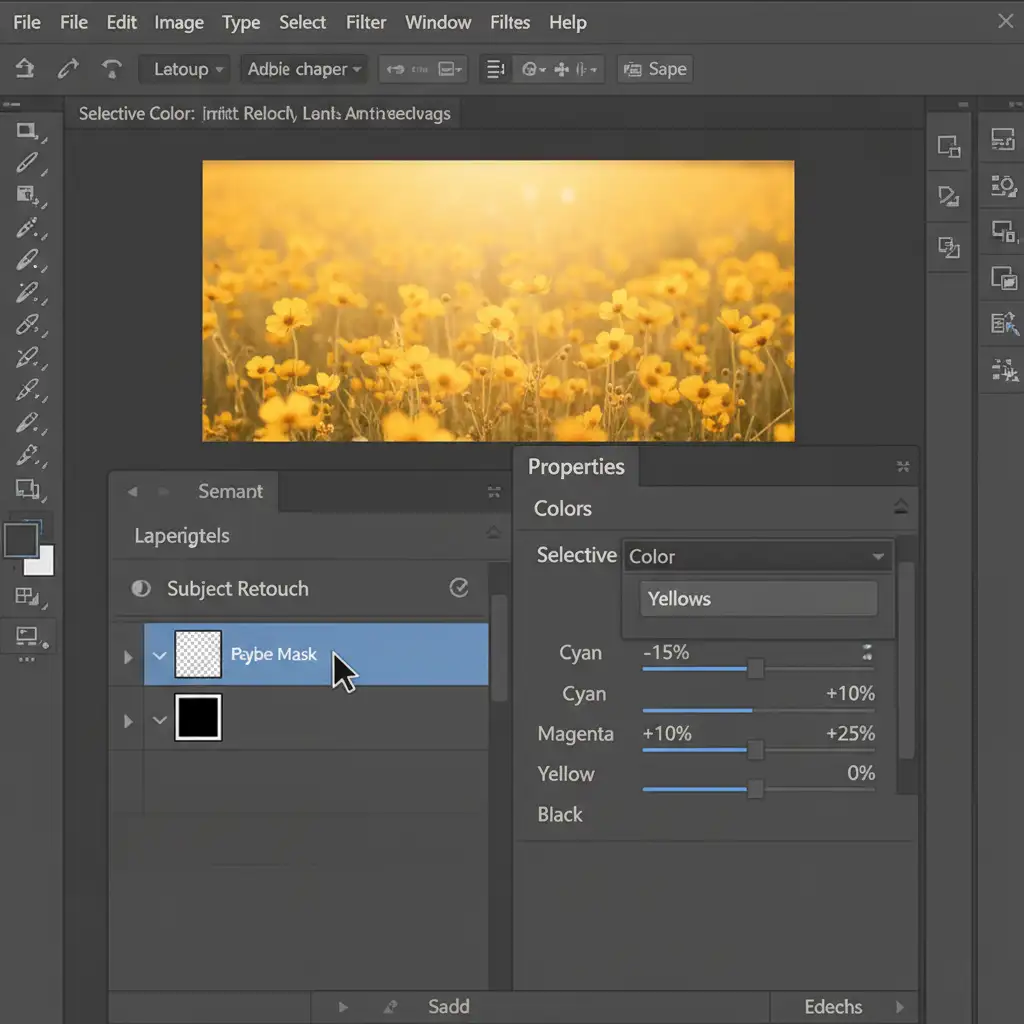Click the pencil icon in top options bar

[68, 69]
